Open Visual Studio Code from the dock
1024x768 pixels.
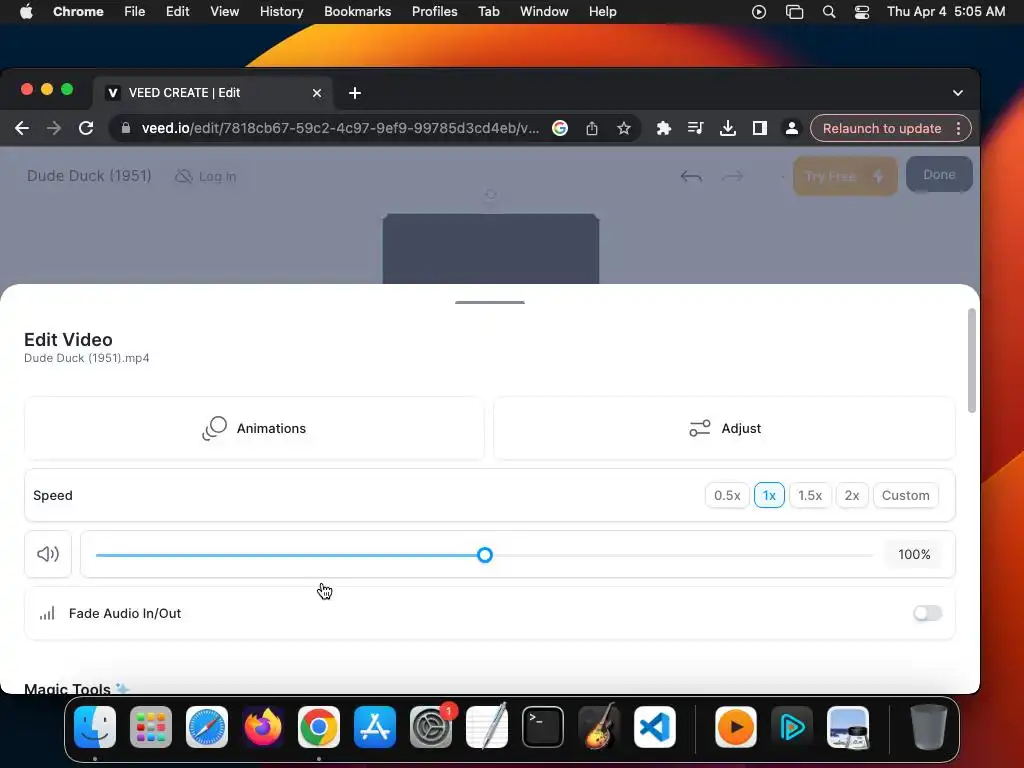click(x=655, y=727)
